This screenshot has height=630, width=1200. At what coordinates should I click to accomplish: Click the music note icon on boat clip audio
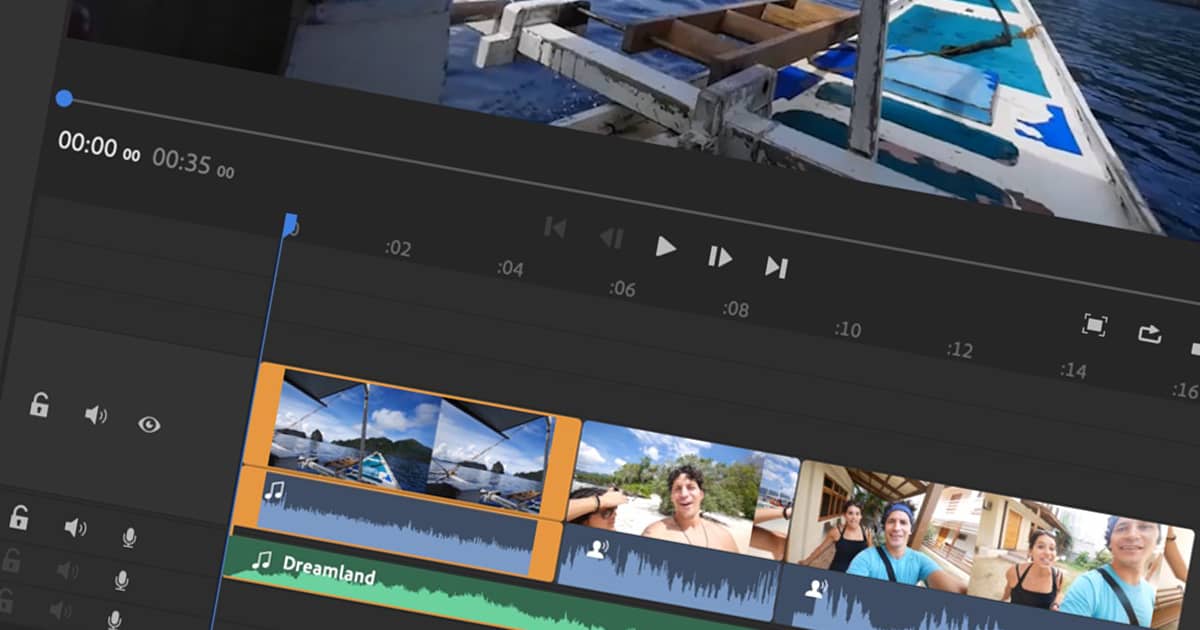[x=274, y=490]
